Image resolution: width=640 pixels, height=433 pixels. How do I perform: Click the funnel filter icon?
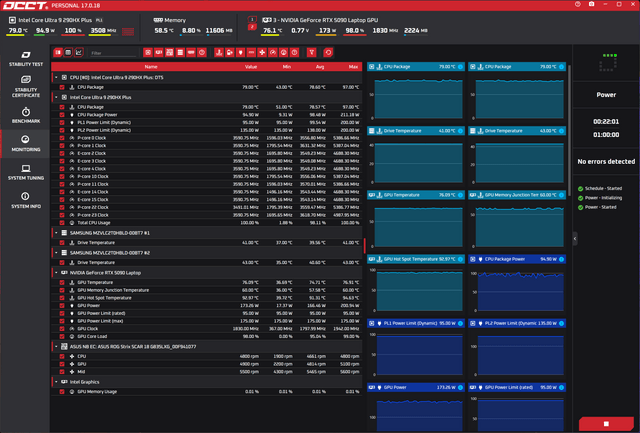pyautogui.click(x=311, y=53)
